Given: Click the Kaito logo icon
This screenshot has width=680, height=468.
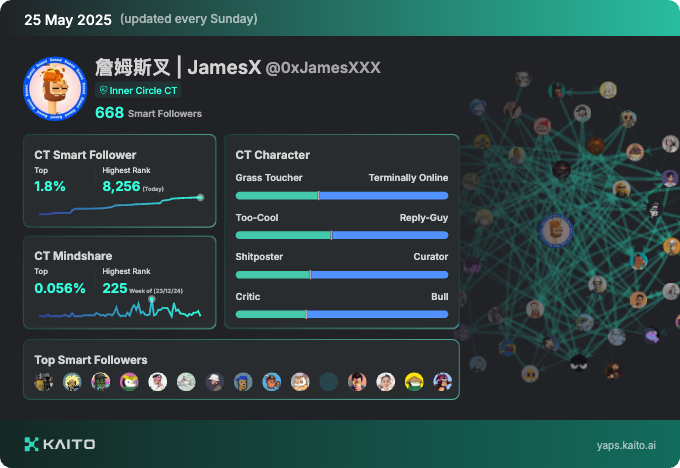Looking at the screenshot, I should 31,444.
